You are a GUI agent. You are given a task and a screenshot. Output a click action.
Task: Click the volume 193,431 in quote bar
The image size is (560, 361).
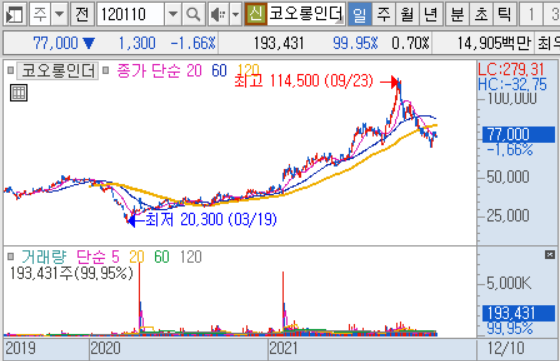(x=279, y=43)
